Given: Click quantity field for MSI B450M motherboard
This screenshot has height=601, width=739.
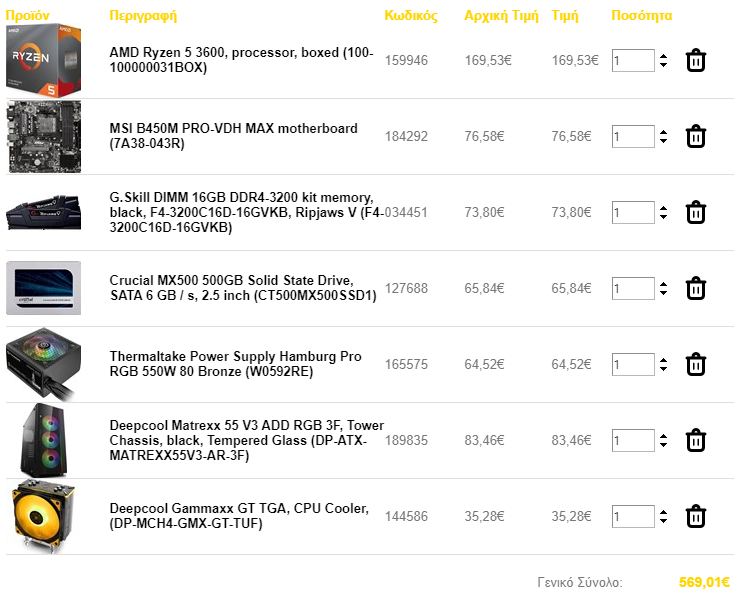Looking at the screenshot, I should tap(633, 136).
